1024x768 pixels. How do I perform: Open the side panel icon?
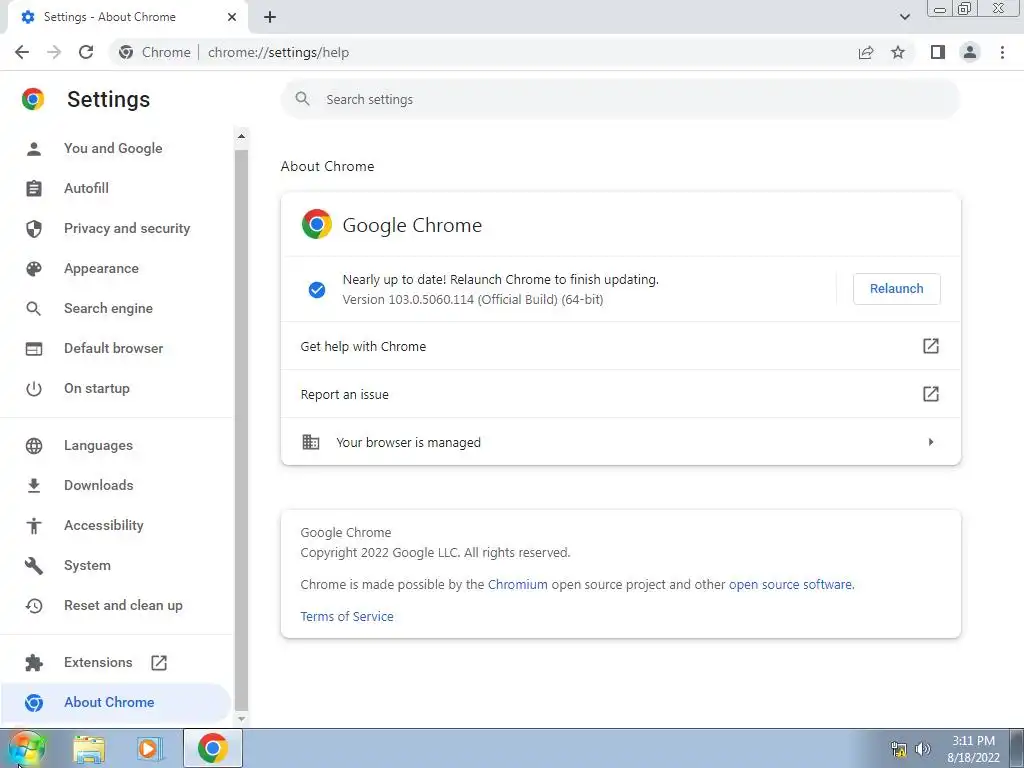point(938,52)
